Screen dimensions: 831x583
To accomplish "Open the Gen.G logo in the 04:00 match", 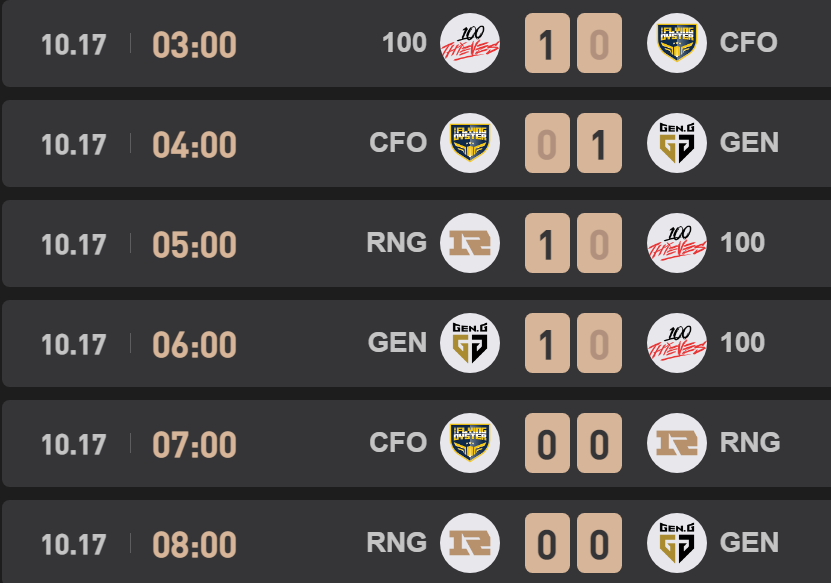I will pos(677,143).
